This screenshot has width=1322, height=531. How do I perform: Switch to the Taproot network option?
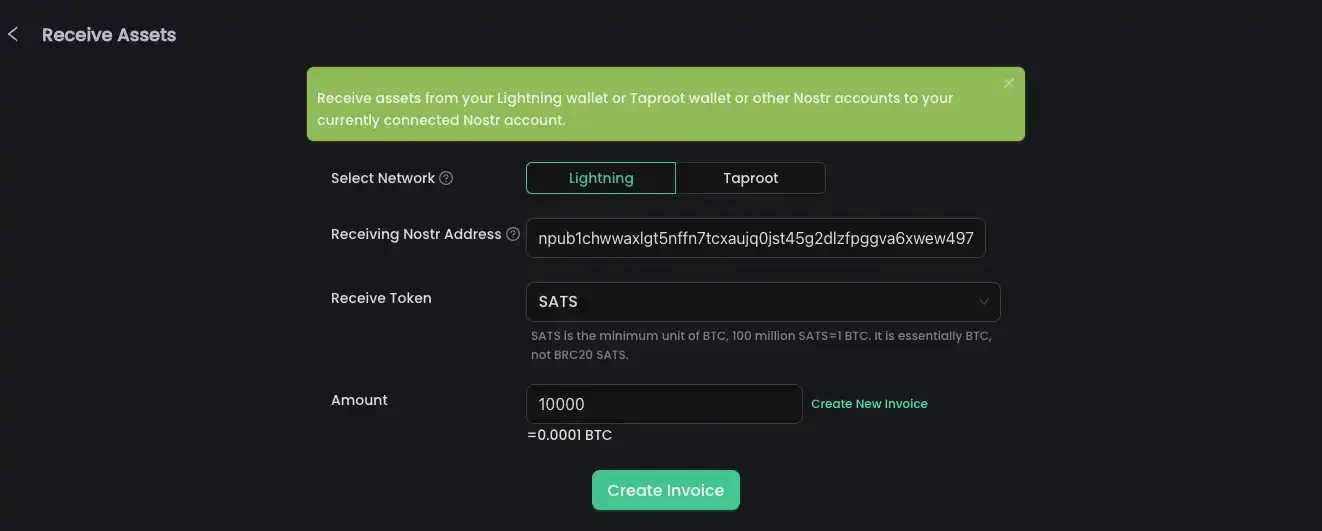(x=751, y=178)
